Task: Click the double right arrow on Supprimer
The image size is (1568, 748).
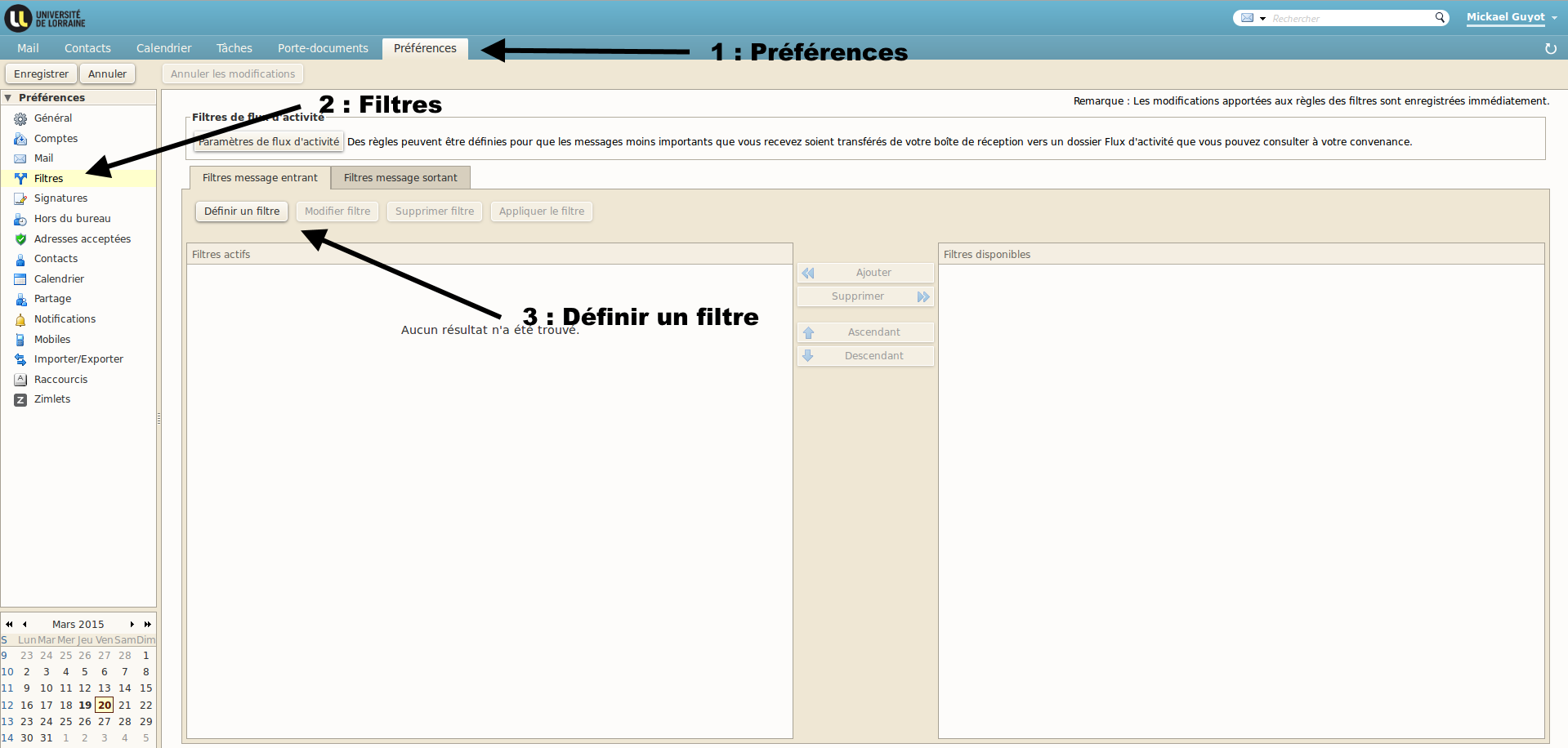Action: point(923,297)
